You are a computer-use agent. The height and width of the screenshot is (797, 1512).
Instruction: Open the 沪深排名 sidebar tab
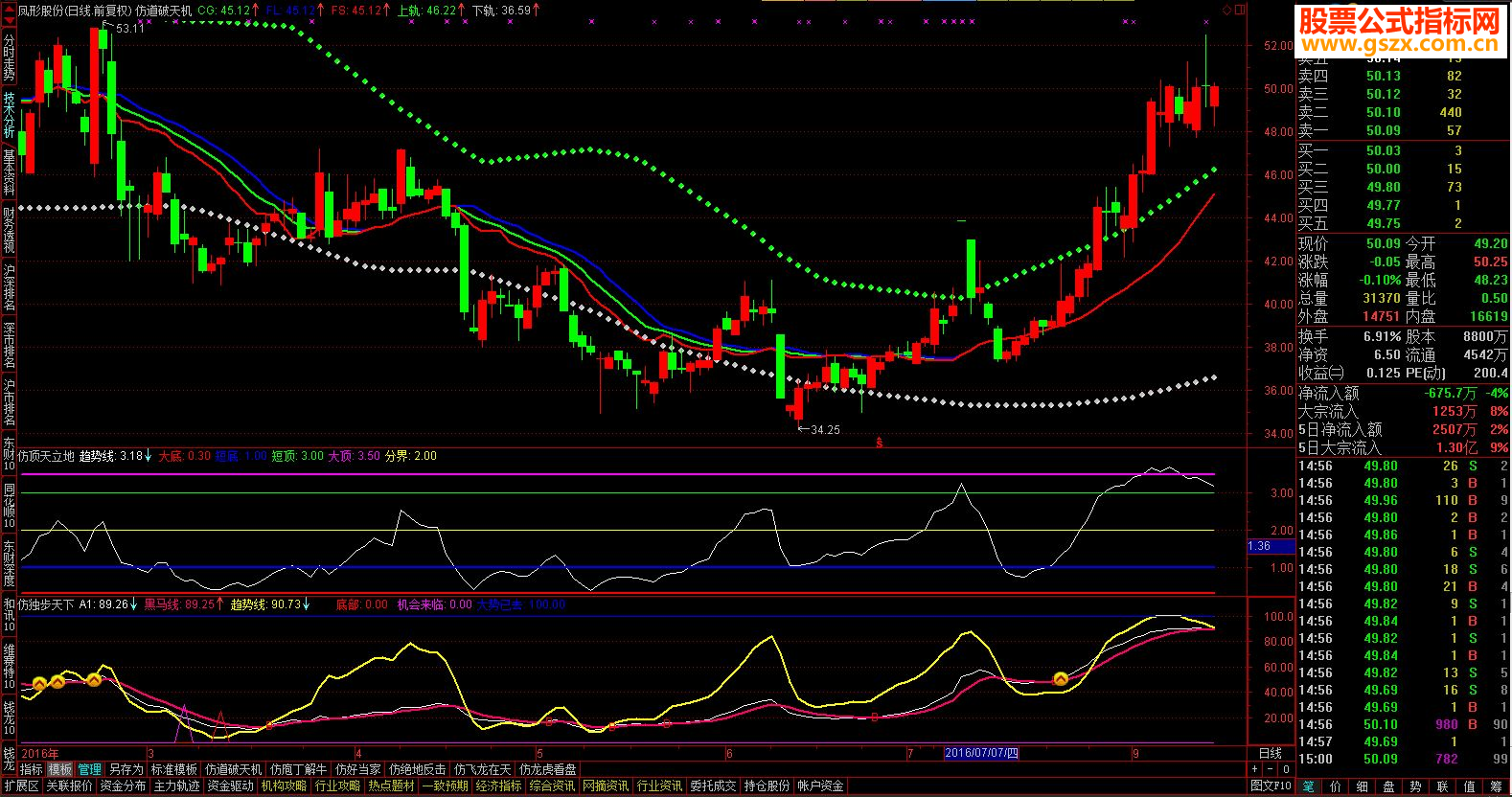click(x=9, y=287)
